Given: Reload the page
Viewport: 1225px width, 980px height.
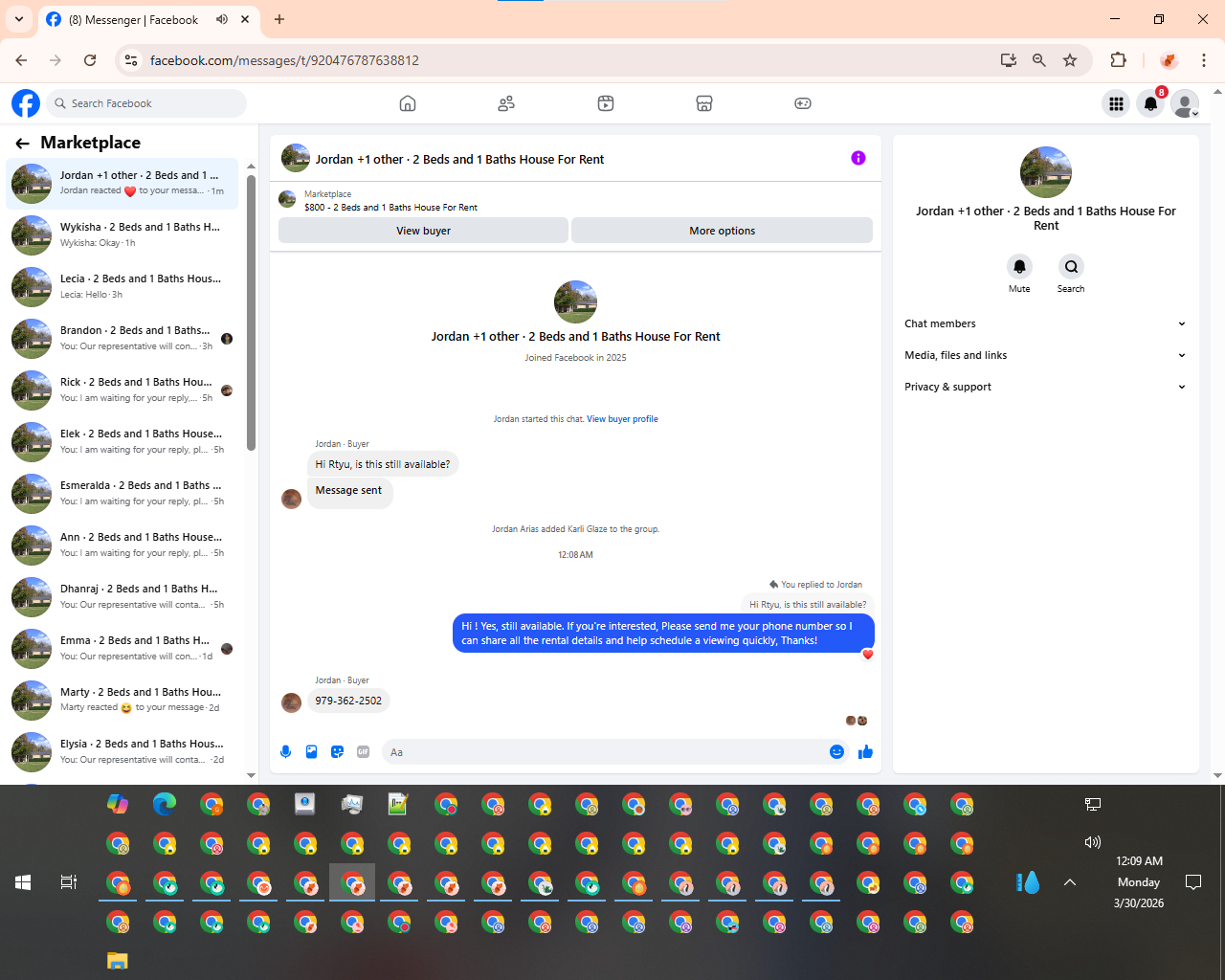Looking at the screenshot, I should tap(90, 60).
